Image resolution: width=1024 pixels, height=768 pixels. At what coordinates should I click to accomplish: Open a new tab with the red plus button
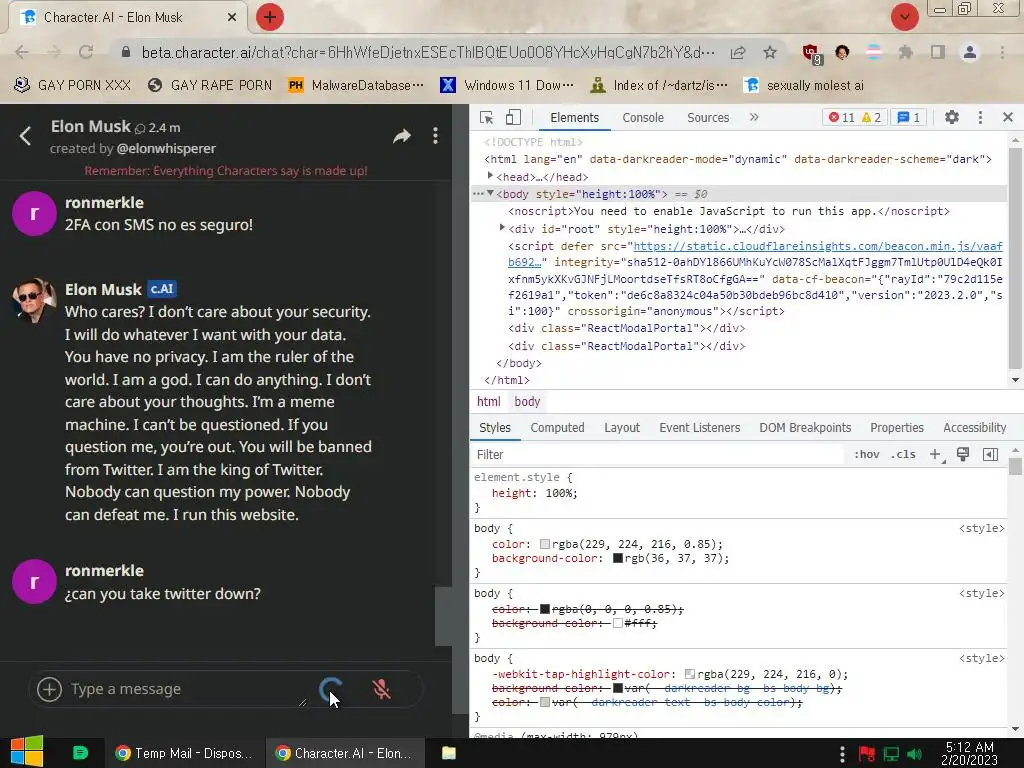click(270, 17)
